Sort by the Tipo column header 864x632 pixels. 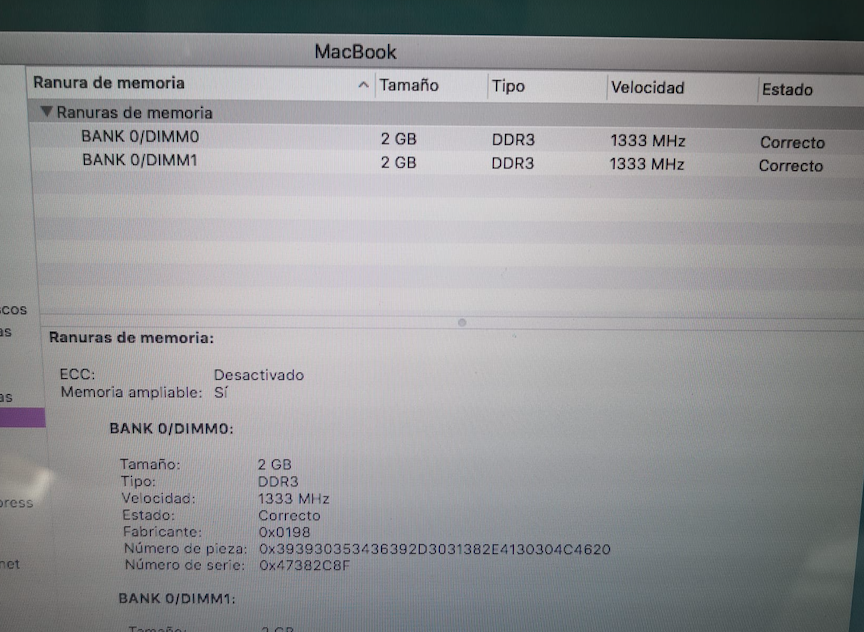508,87
